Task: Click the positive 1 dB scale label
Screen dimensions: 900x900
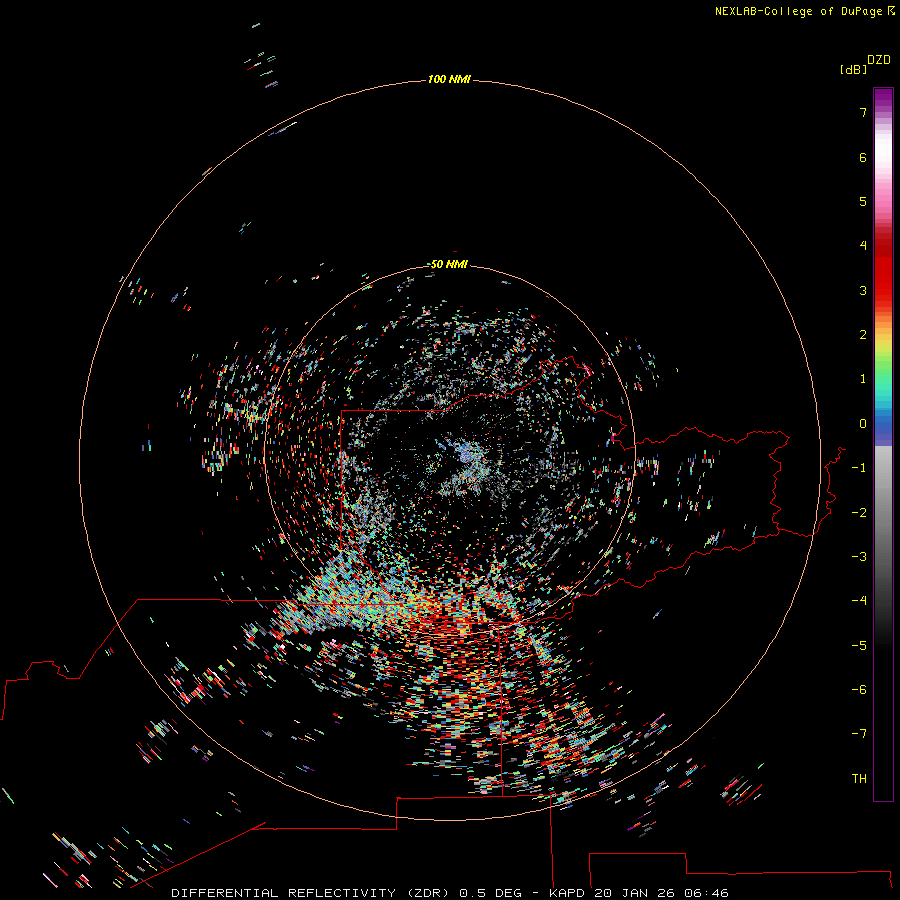Action: coord(863,379)
